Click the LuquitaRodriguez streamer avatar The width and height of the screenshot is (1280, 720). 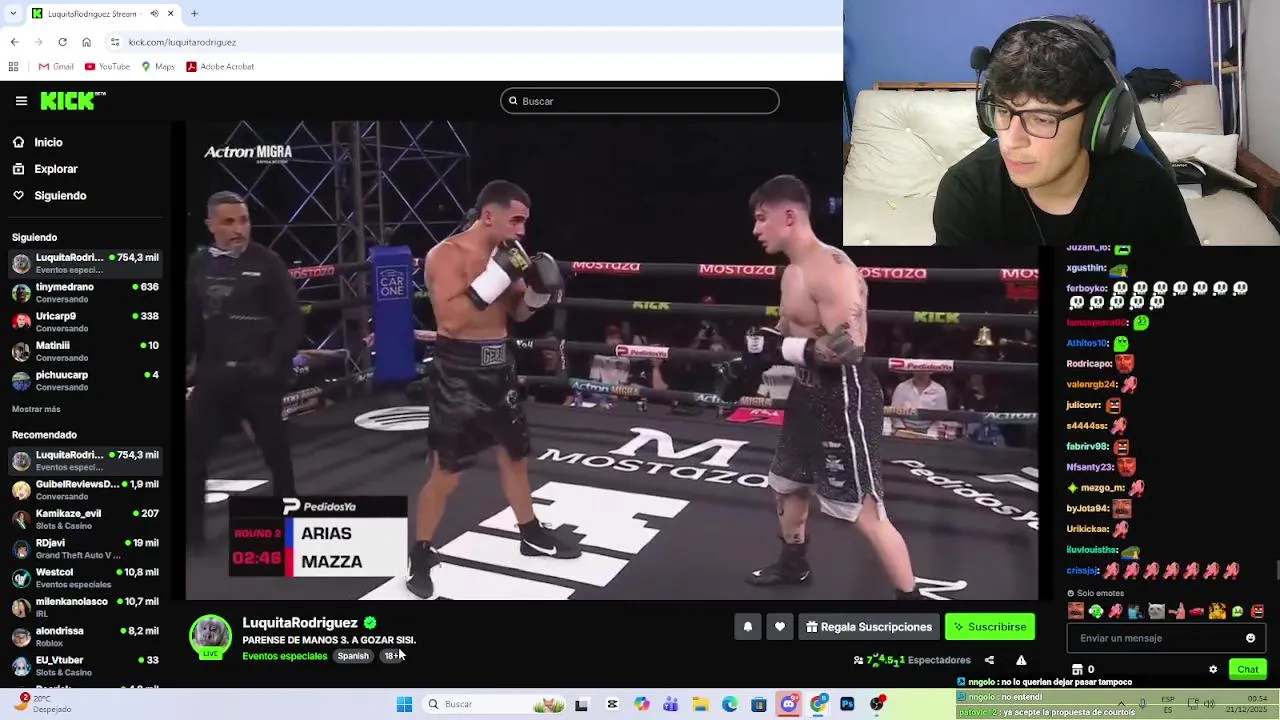coord(210,637)
